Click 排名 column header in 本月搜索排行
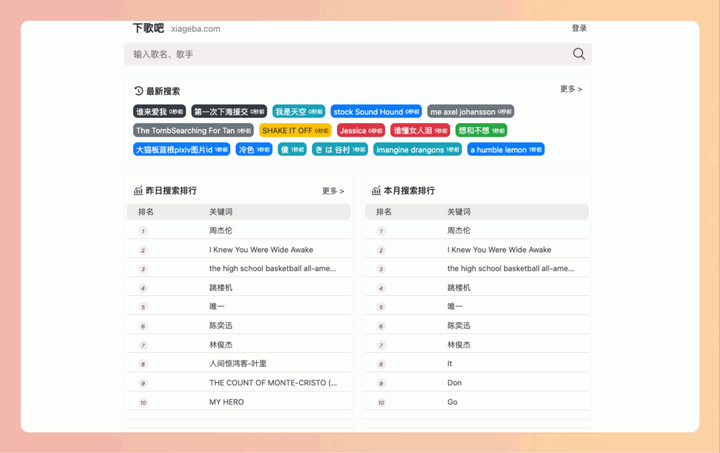This screenshot has width=720, height=453. pyautogui.click(x=384, y=212)
